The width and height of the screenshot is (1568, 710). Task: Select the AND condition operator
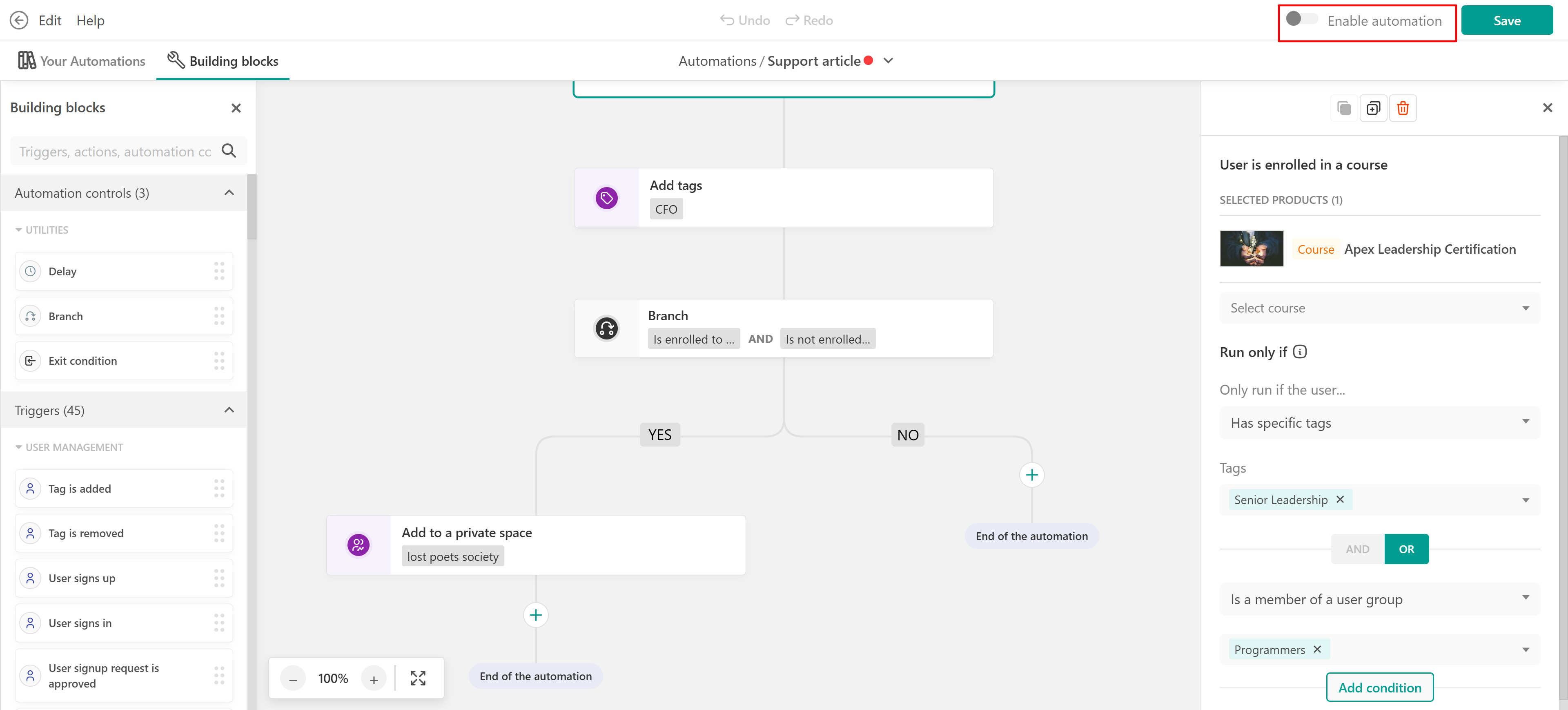(1357, 549)
